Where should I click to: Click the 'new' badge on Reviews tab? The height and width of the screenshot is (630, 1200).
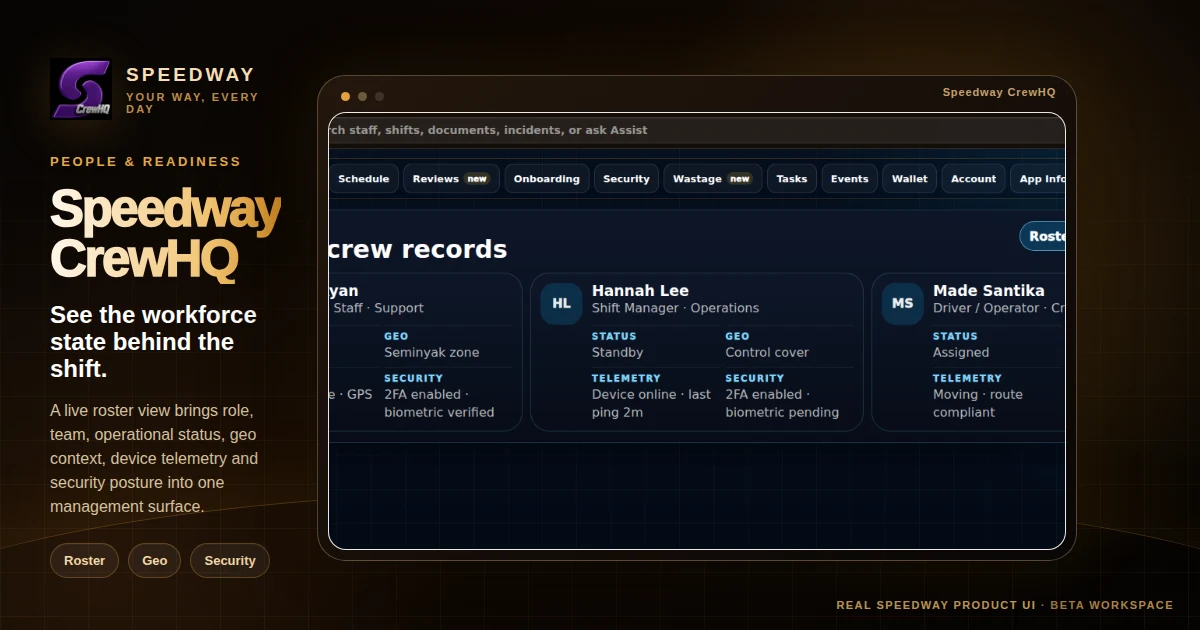coord(477,179)
